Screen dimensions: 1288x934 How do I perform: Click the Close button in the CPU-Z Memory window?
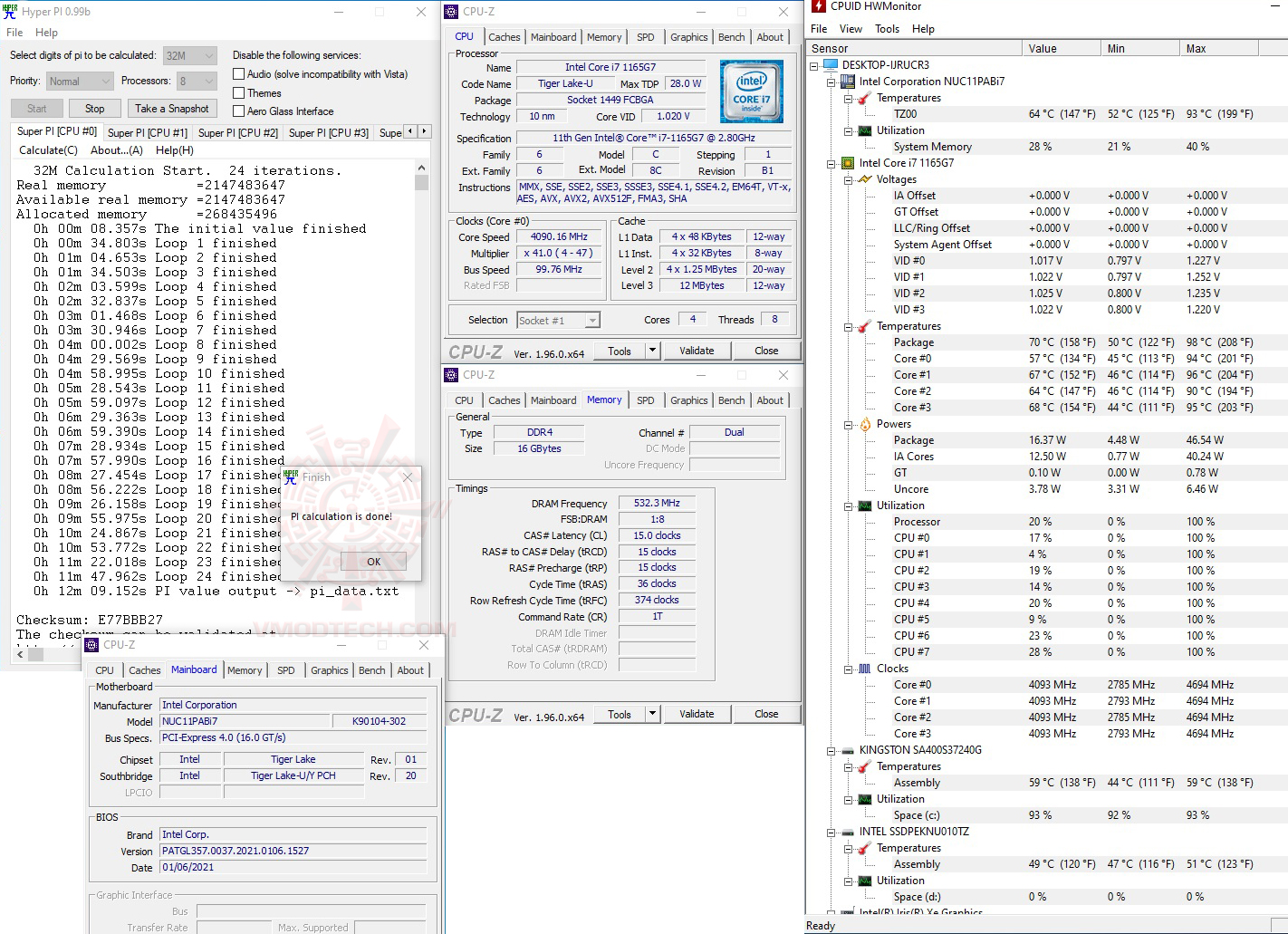[x=766, y=714]
